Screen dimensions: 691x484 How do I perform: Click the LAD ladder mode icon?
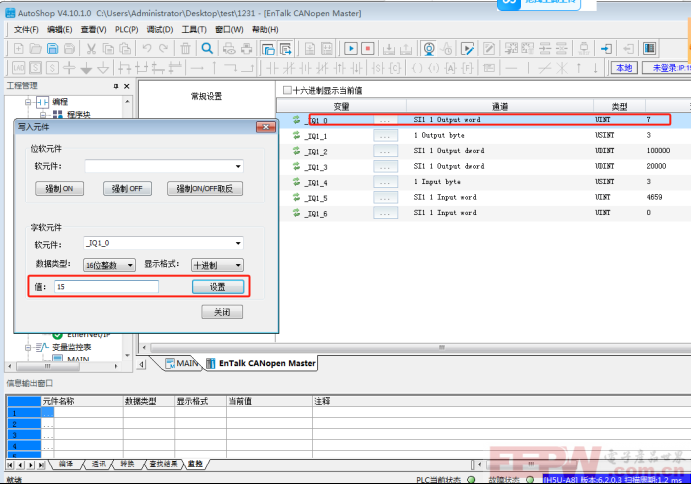pos(19,68)
